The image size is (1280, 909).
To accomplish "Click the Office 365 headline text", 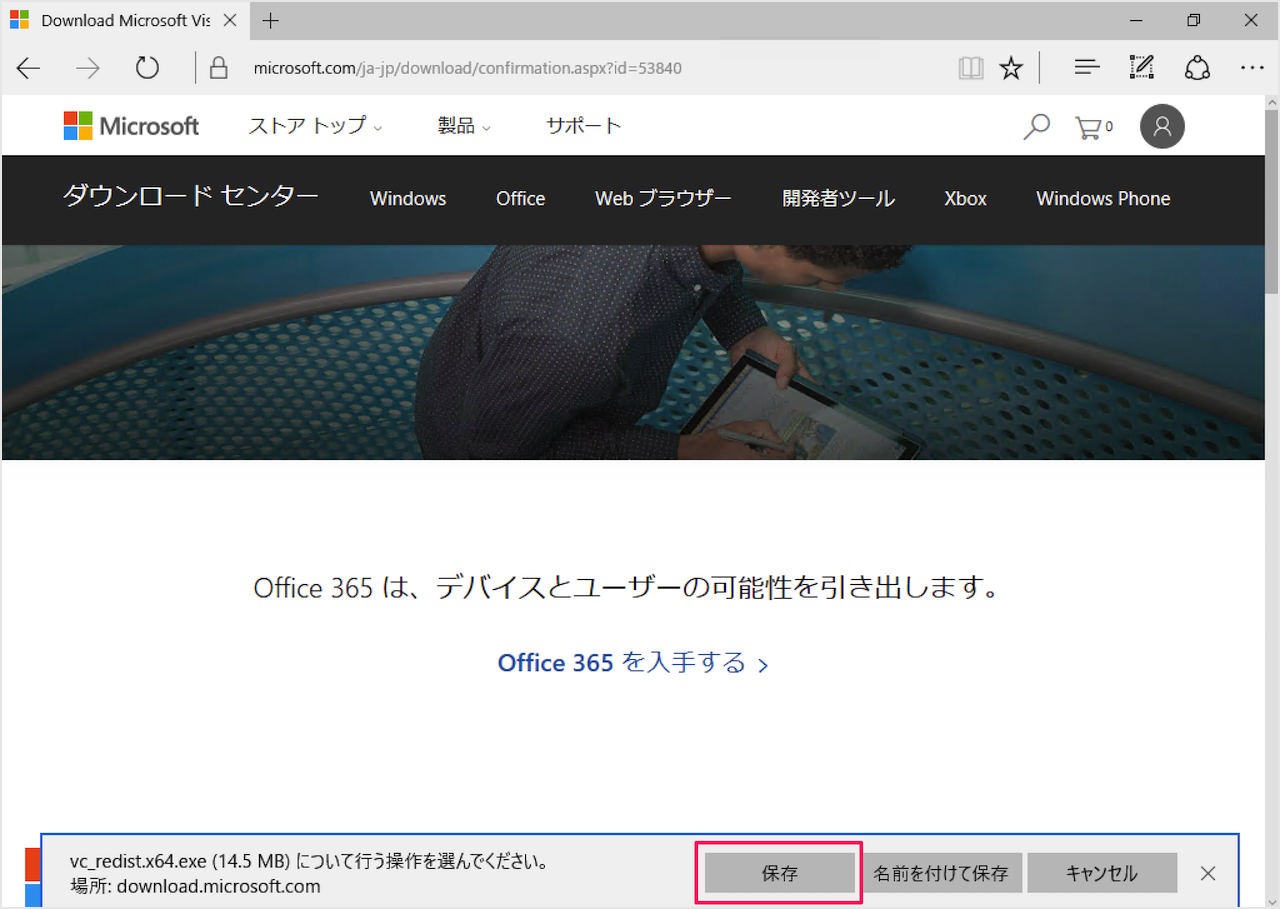I will point(627,586).
